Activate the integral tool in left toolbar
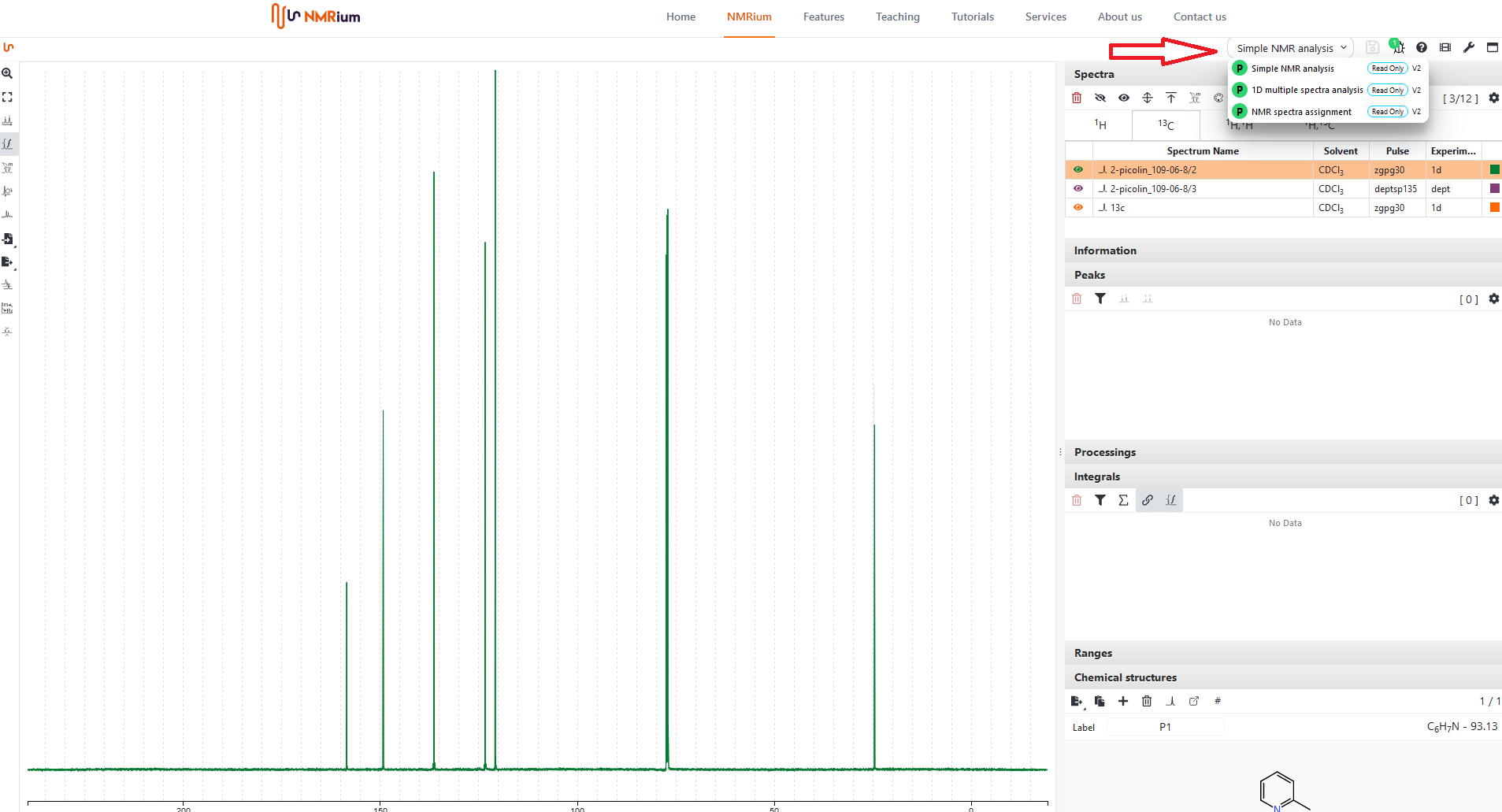This screenshot has height=812, width=1502. tap(7, 144)
